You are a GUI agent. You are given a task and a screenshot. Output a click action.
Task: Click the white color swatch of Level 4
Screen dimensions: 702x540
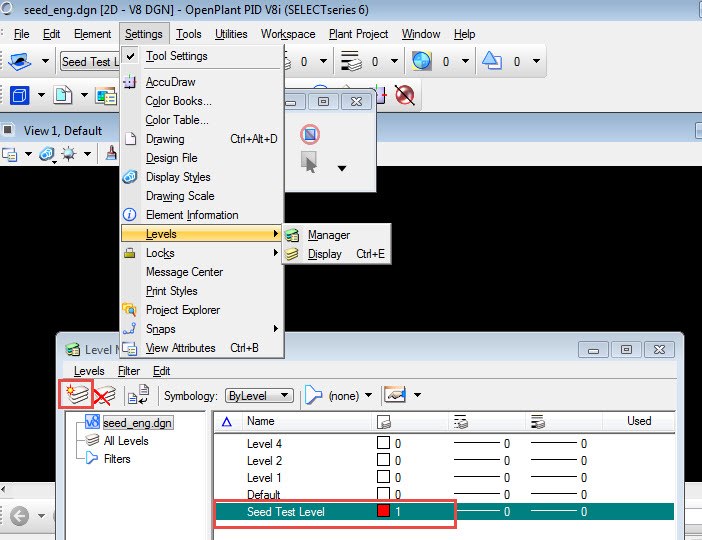(x=384, y=443)
